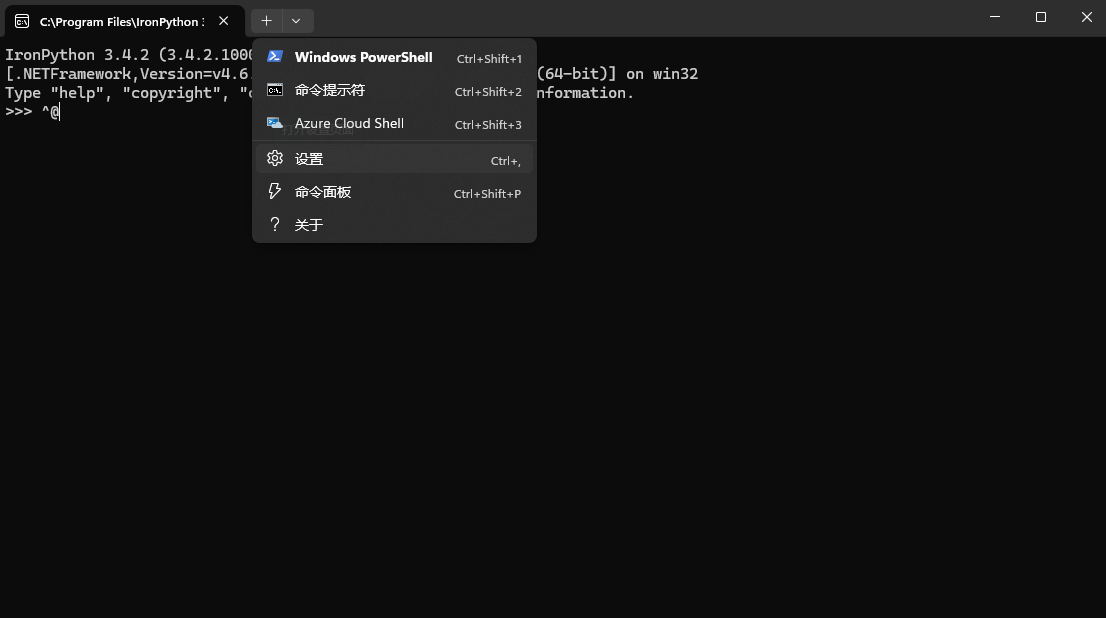This screenshot has width=1106, height=618.
Task: Select 关于 in the dropdown menu
Action: click(x=309, y=225)
